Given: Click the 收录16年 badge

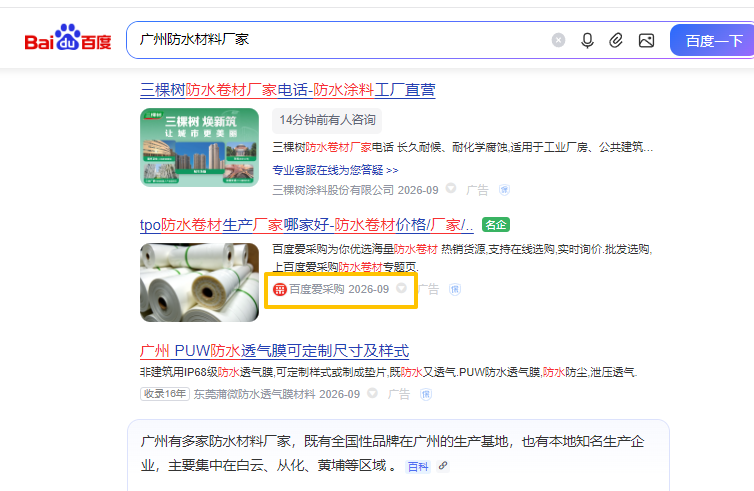Looking at the screenshot, I should [x=164, y=394].
